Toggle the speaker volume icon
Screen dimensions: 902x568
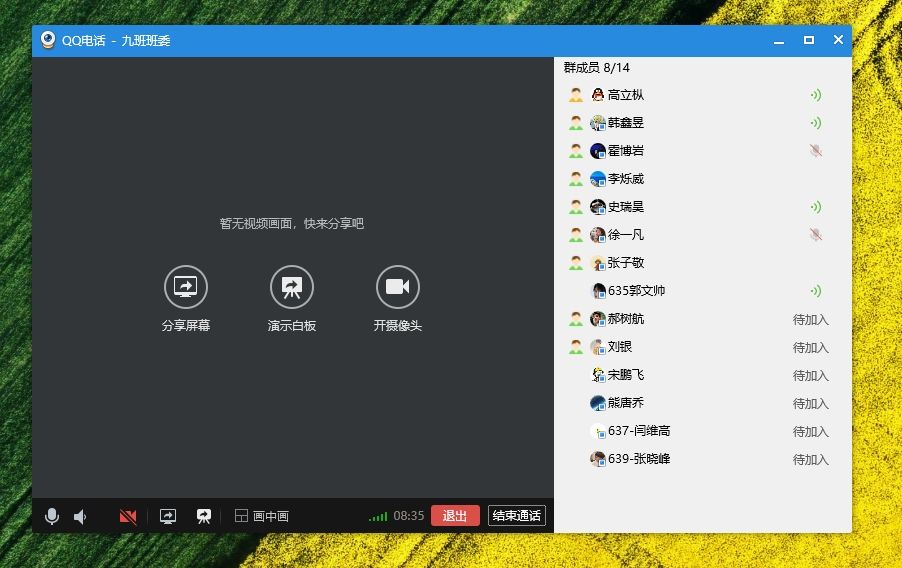(x=80, y=516)
